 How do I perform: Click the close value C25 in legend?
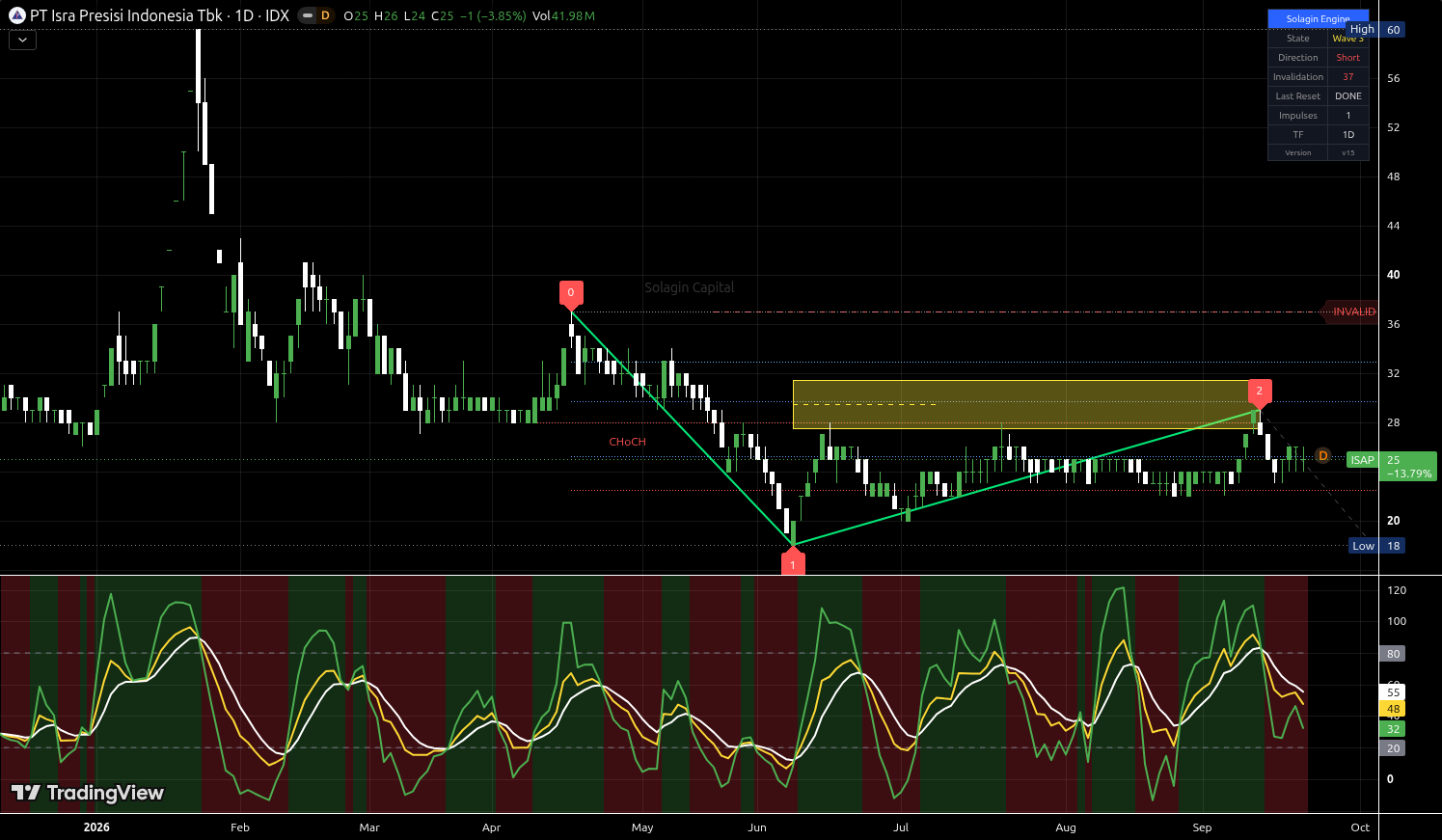(x=442, y=16)
